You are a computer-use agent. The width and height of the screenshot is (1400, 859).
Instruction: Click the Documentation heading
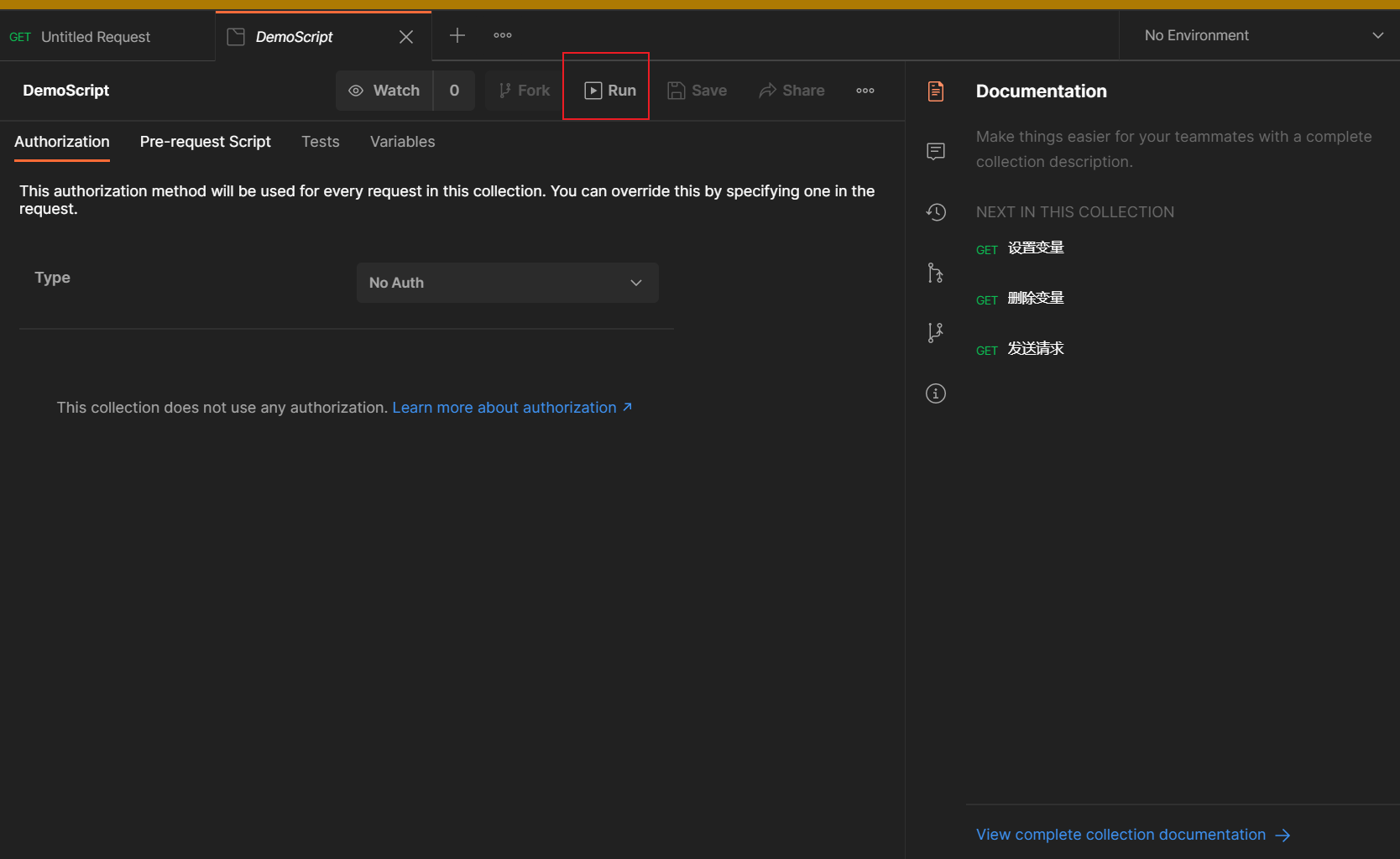pyautogui.click(x=1042, y=91)
